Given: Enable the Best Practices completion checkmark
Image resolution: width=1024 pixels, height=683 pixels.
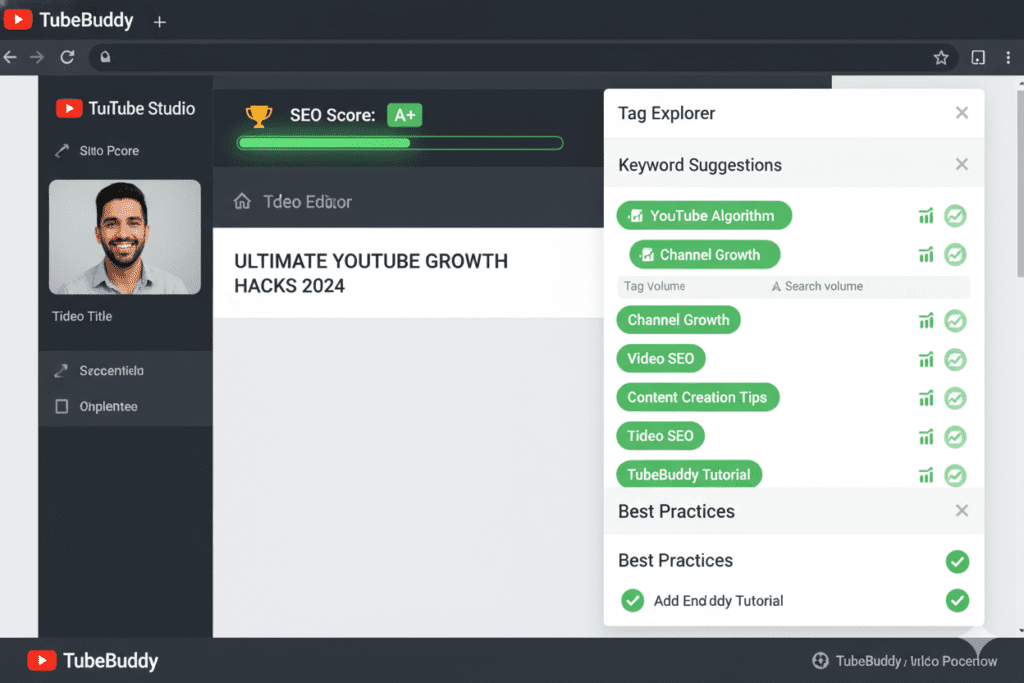Looking at the screenshot, I should 957,561.
